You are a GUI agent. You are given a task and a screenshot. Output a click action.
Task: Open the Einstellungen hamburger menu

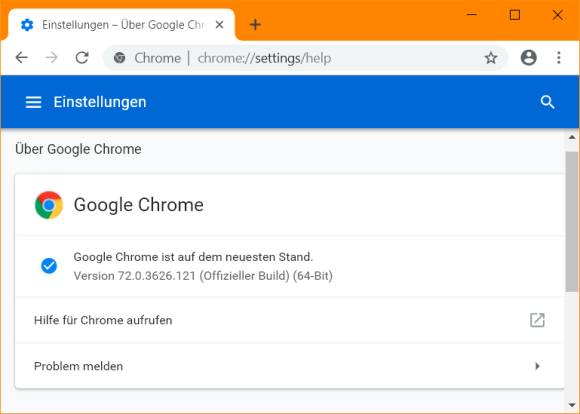[33, 102]
